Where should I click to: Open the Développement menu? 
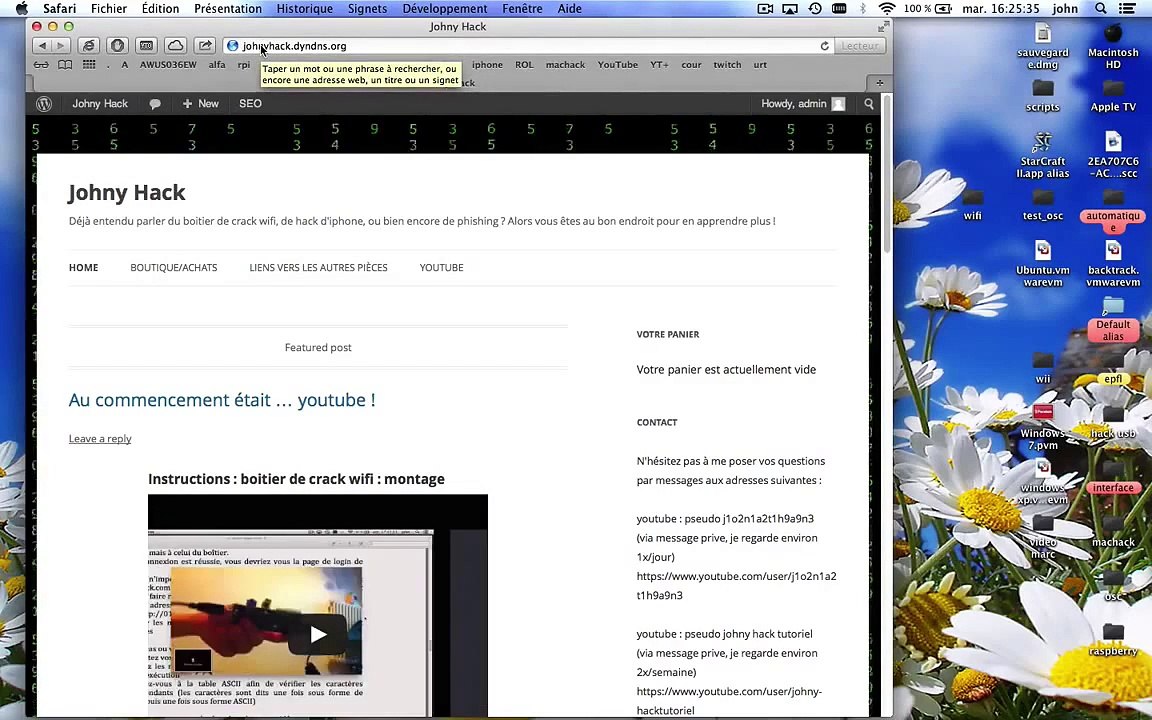444,8
